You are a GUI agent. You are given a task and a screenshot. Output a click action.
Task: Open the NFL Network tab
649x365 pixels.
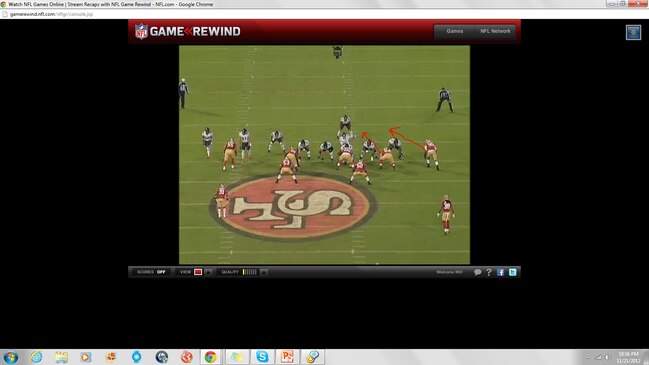point(495,31)
